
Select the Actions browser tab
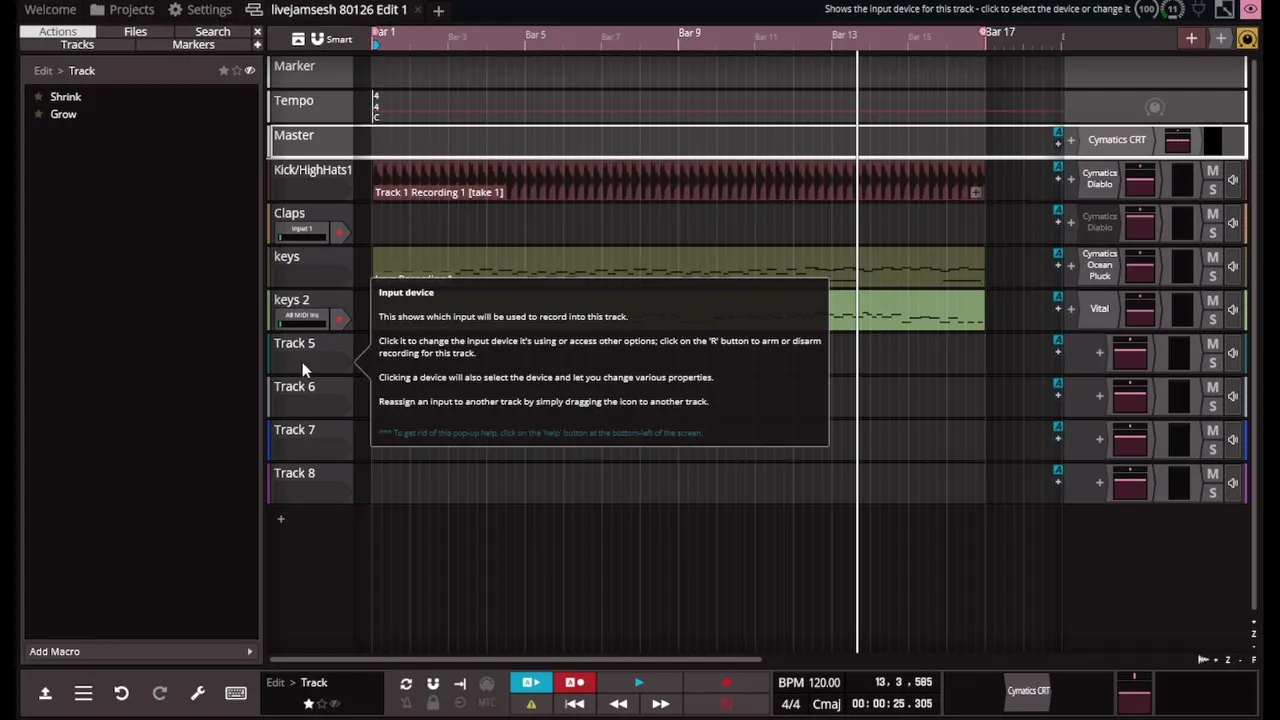[x=58, y=31]
